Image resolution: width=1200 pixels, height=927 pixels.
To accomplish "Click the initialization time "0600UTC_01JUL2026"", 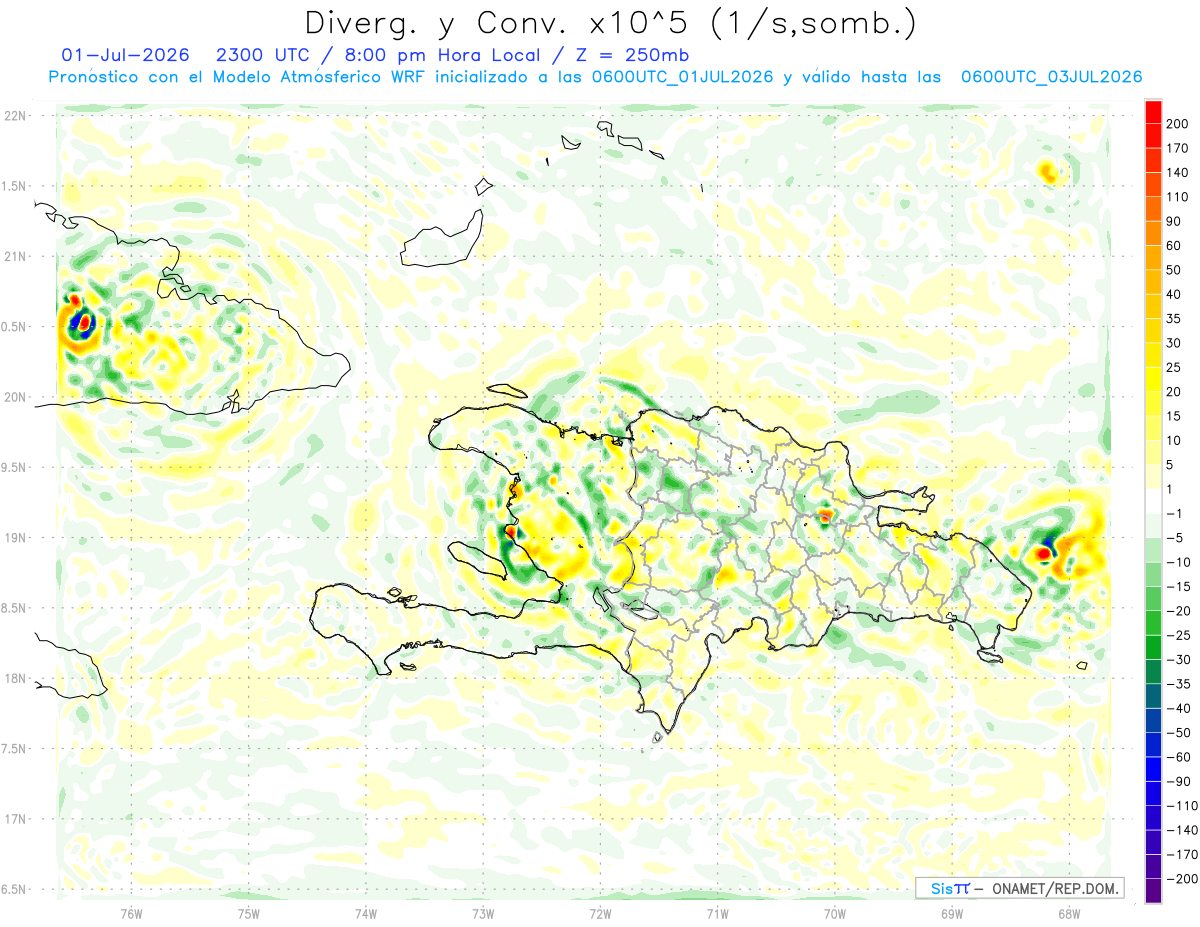I will (x=682, y=77).
